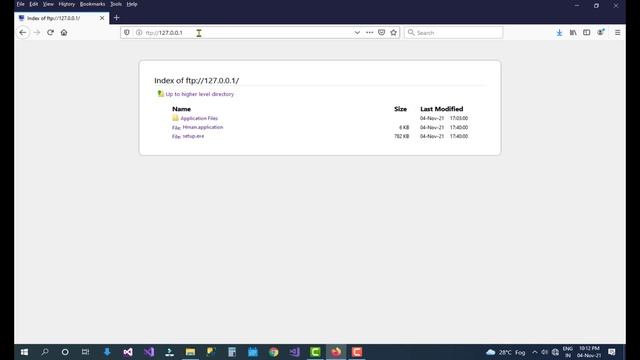Open Calculator from taskbar
Viewport: 640px width, 360px height.
(x=232, y=352)
